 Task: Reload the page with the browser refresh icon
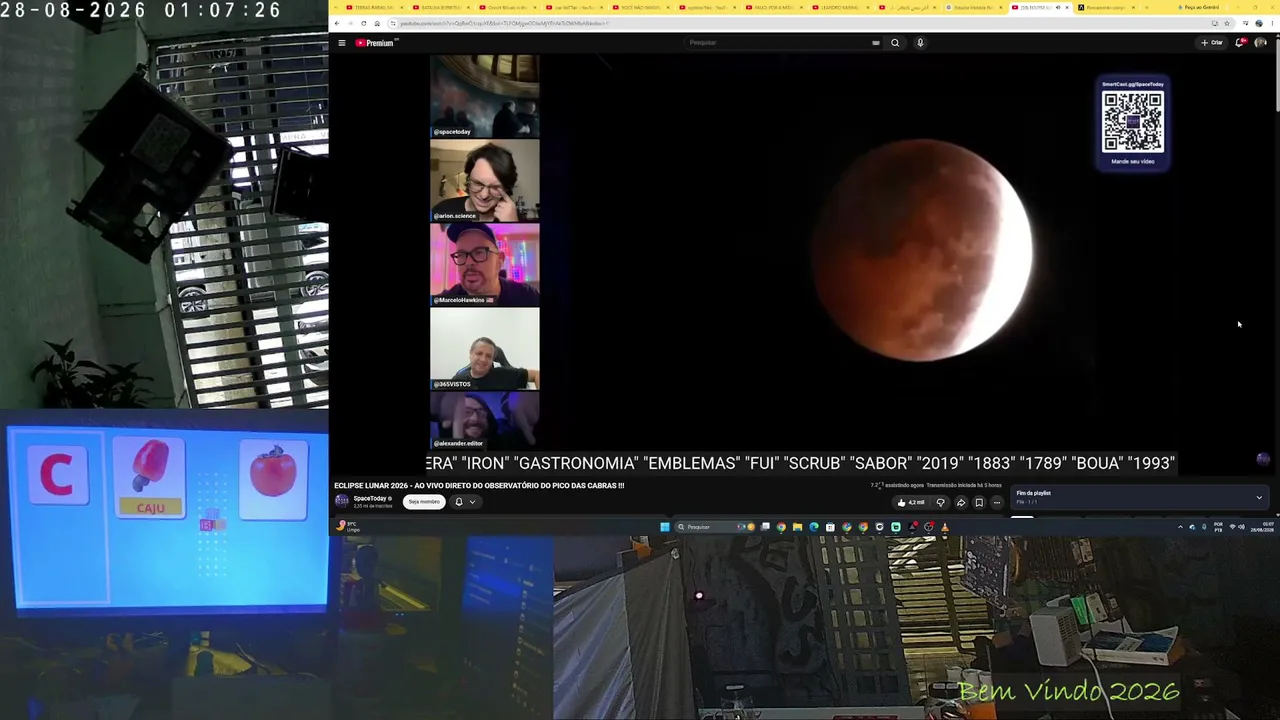[363, 23]
